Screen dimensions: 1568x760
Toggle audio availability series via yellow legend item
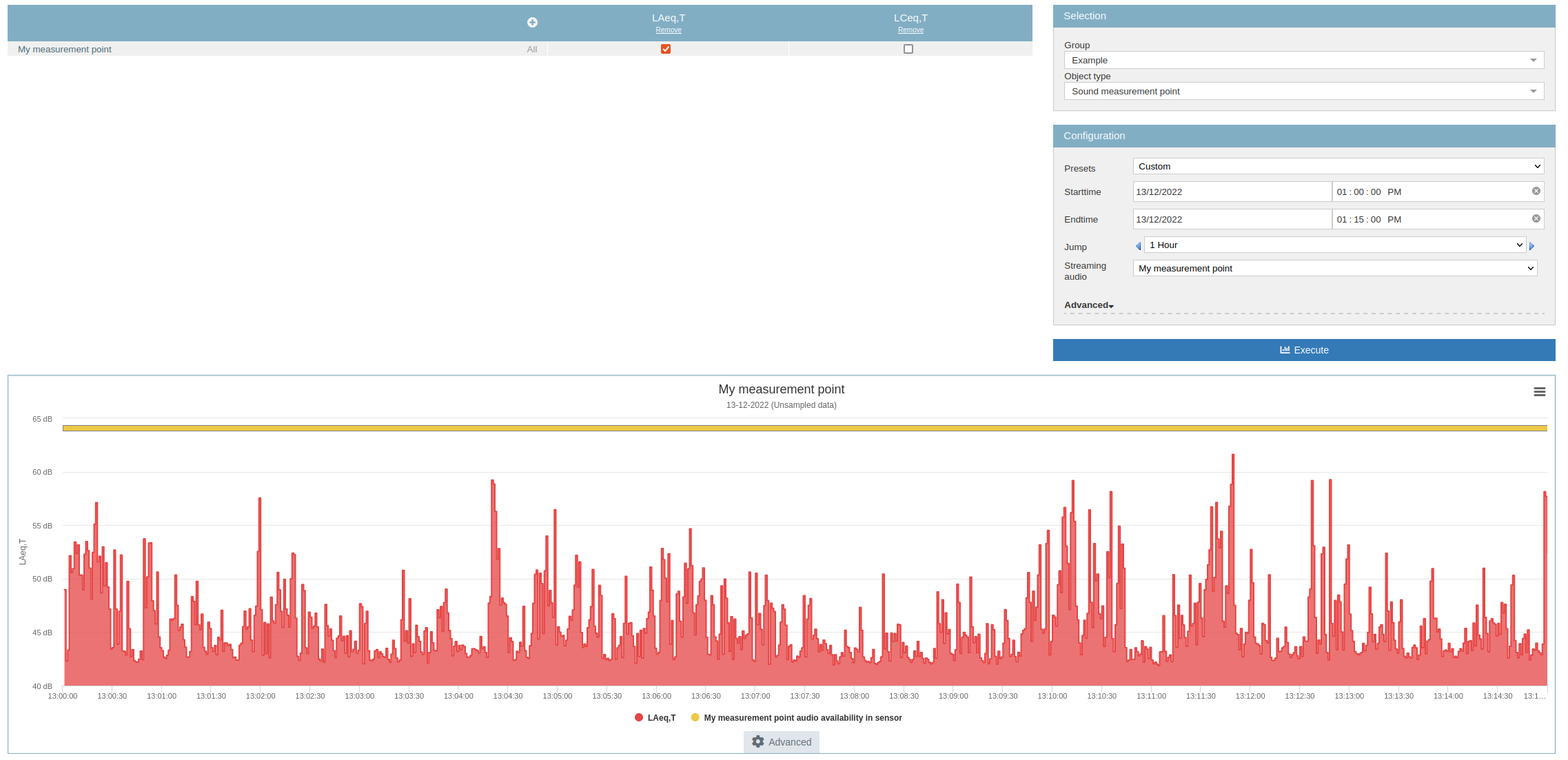(695, 717)
